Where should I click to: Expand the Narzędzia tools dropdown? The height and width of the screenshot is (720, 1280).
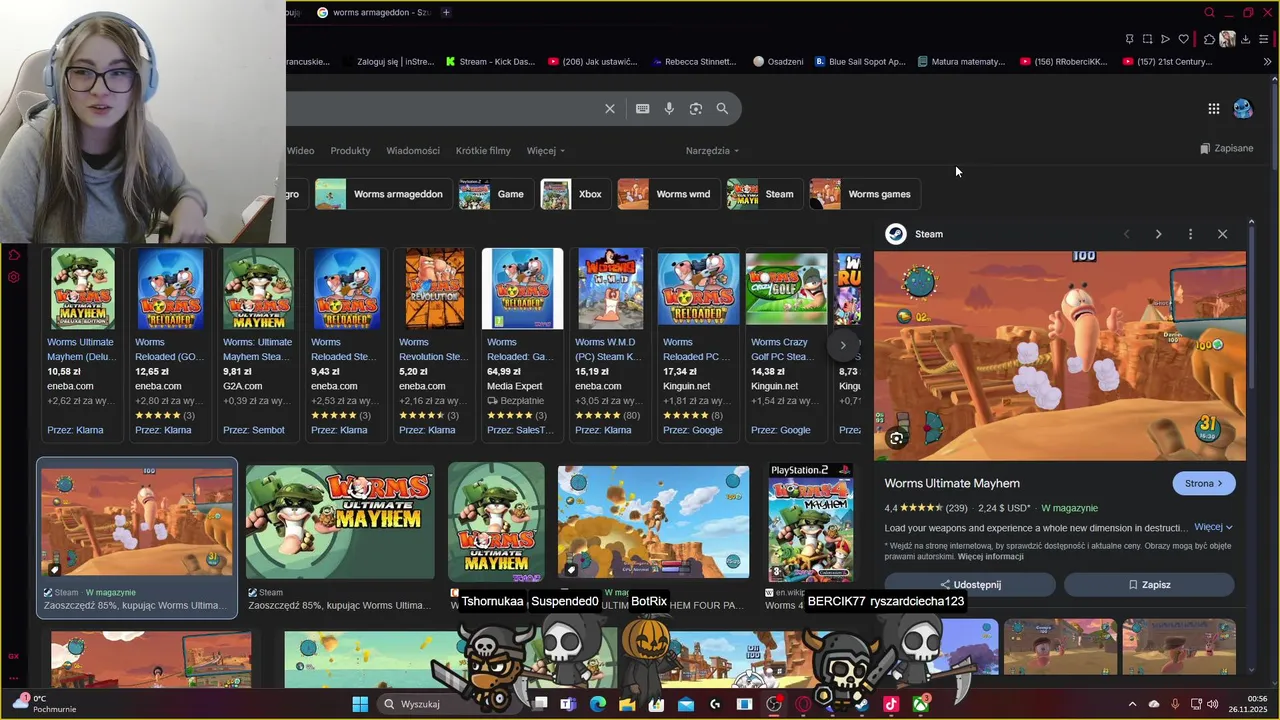(712, 151)
